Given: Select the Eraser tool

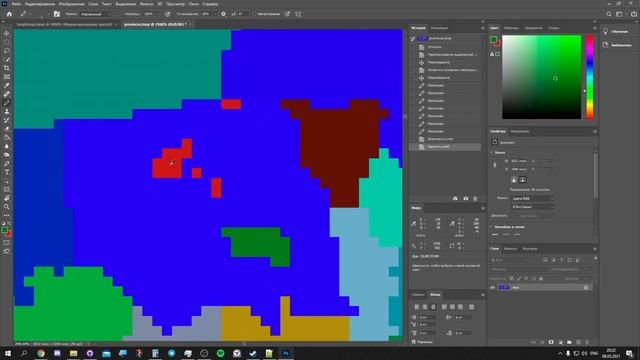Looking at the screenshot, I should 7,129.
